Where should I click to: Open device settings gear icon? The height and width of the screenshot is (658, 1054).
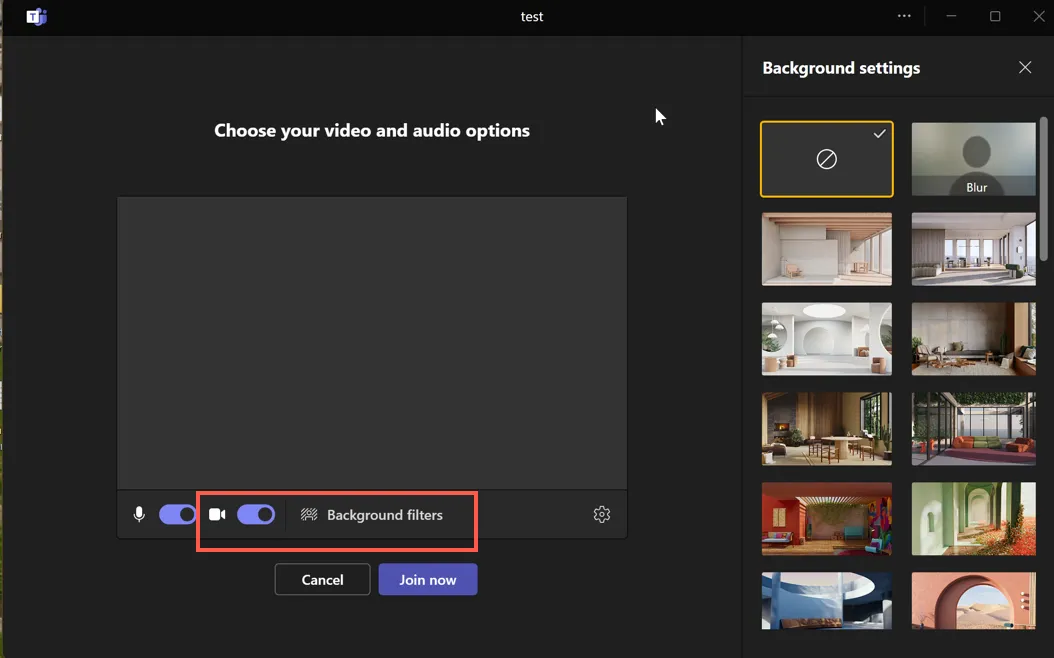point(602,514)
